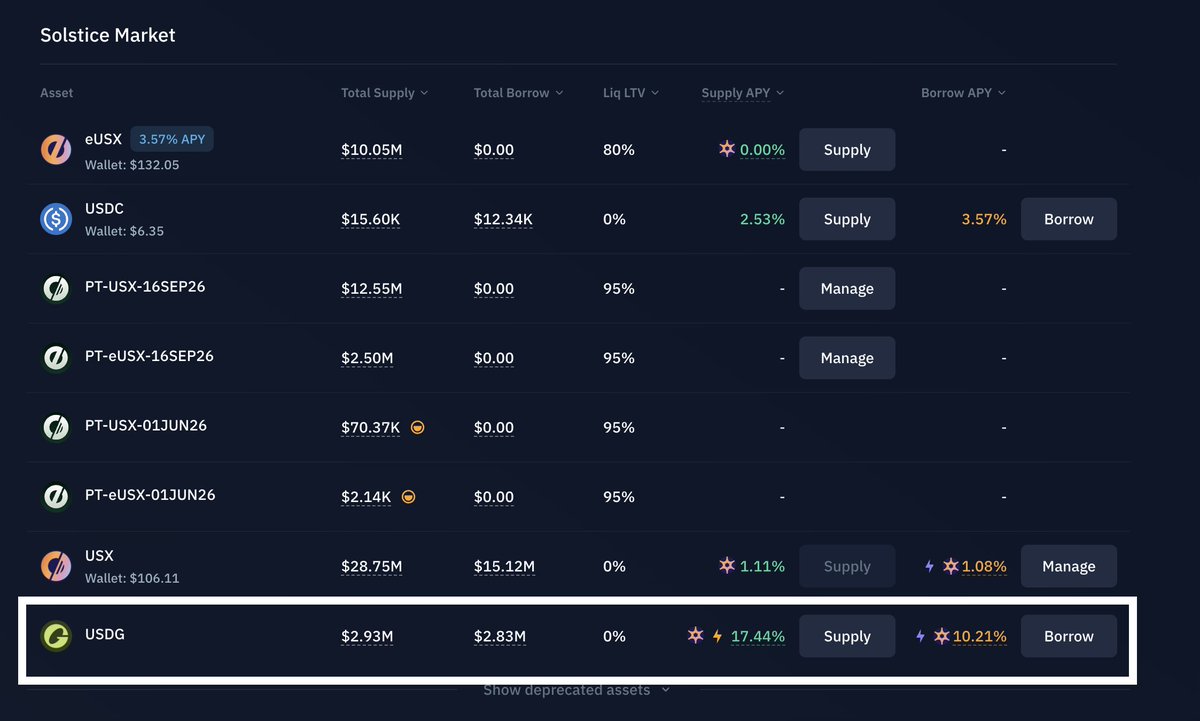Click USDG total supply $2.93M

(367, 636)
